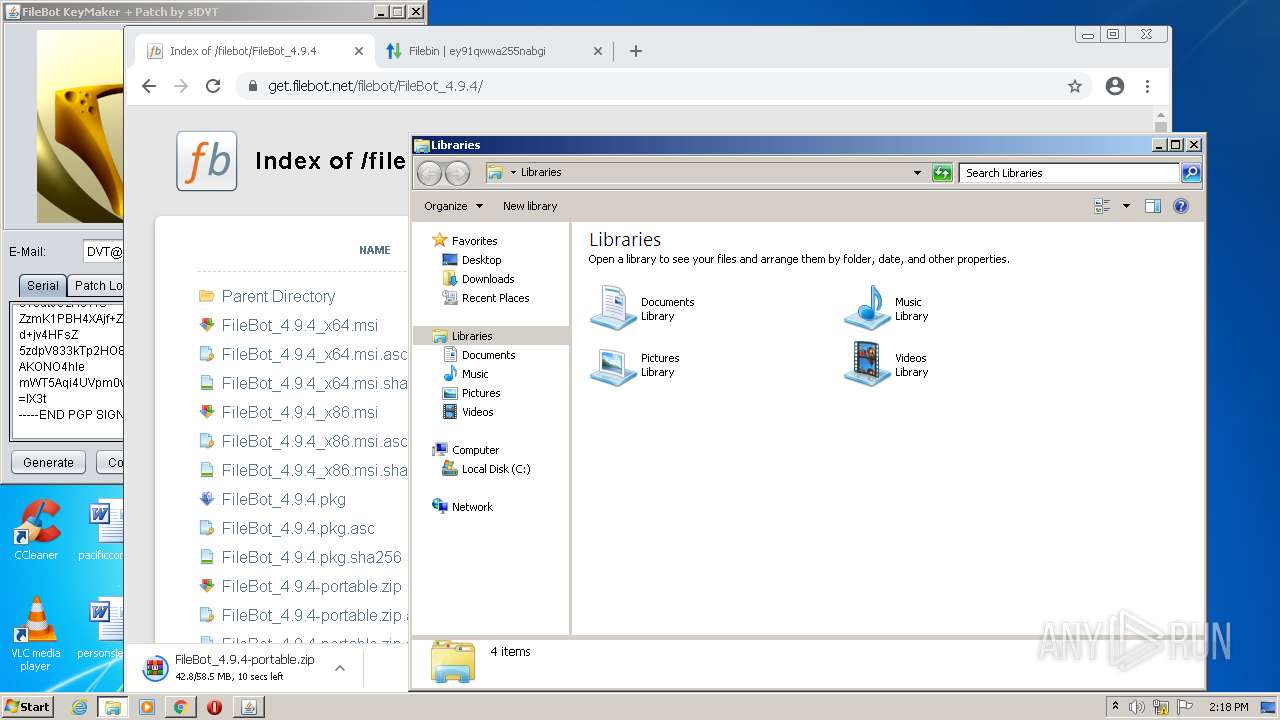
Task: Open the Chrome profile avatar
Action: coord(1115,86)
